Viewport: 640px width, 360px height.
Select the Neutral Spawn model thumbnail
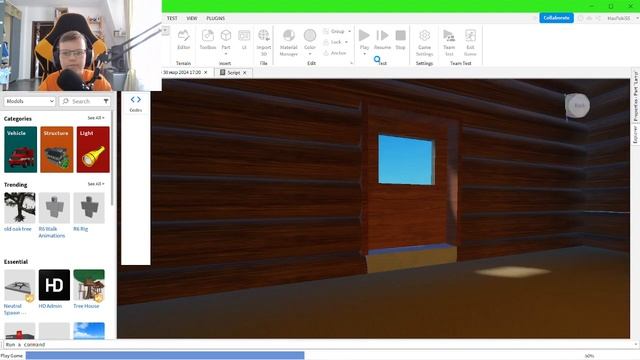point(20,285)
